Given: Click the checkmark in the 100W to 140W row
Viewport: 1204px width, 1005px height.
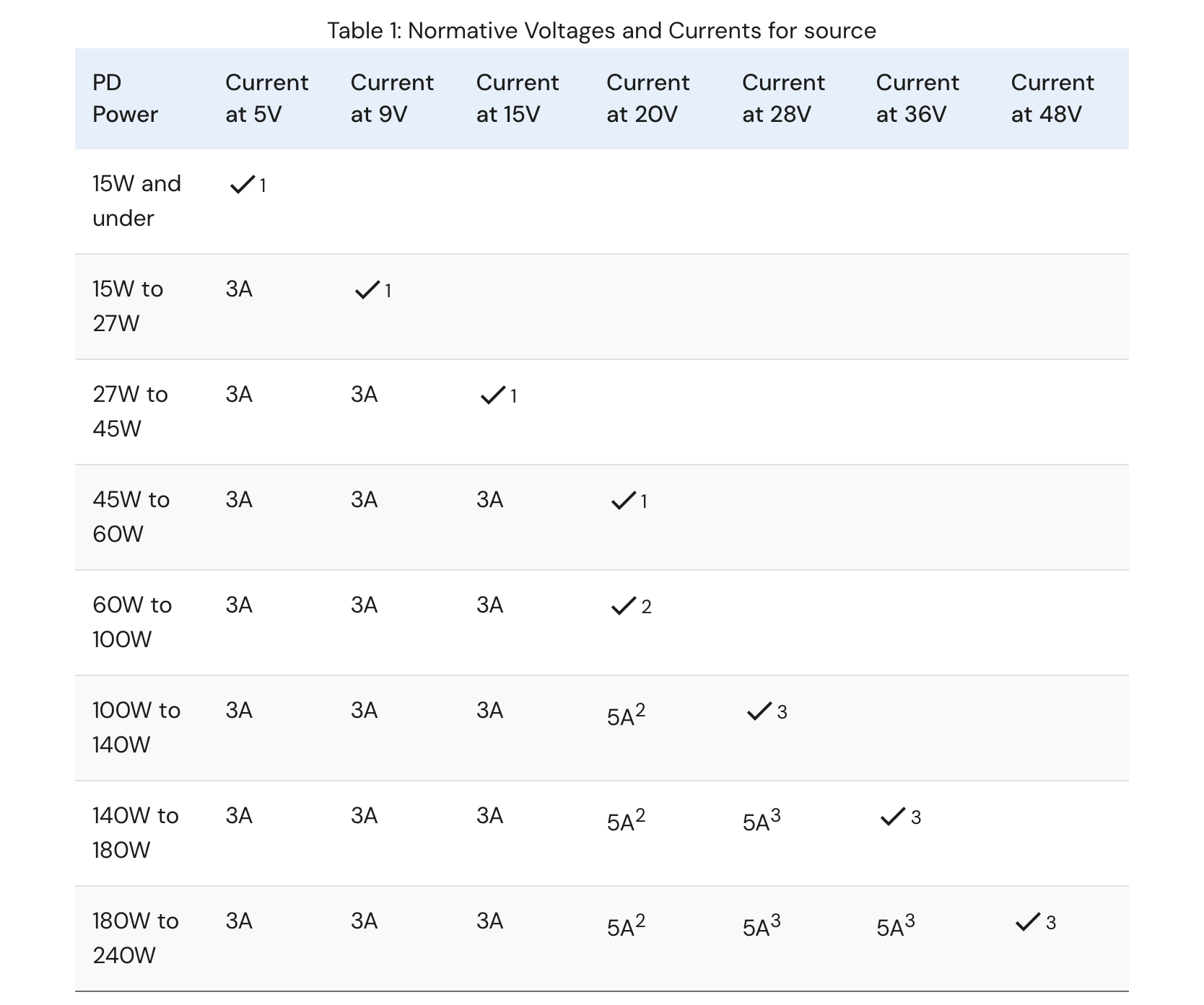Looking at the screenshot, I should [x=759, y=712].
